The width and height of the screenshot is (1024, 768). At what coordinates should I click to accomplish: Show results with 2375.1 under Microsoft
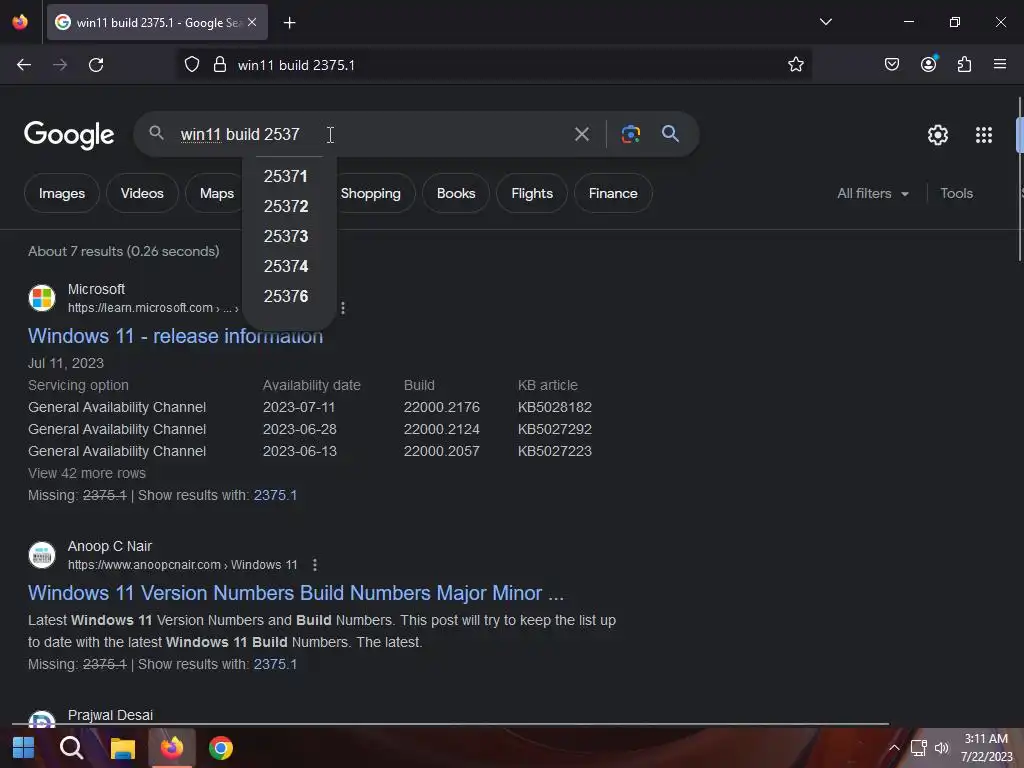[x=275, y=495]
